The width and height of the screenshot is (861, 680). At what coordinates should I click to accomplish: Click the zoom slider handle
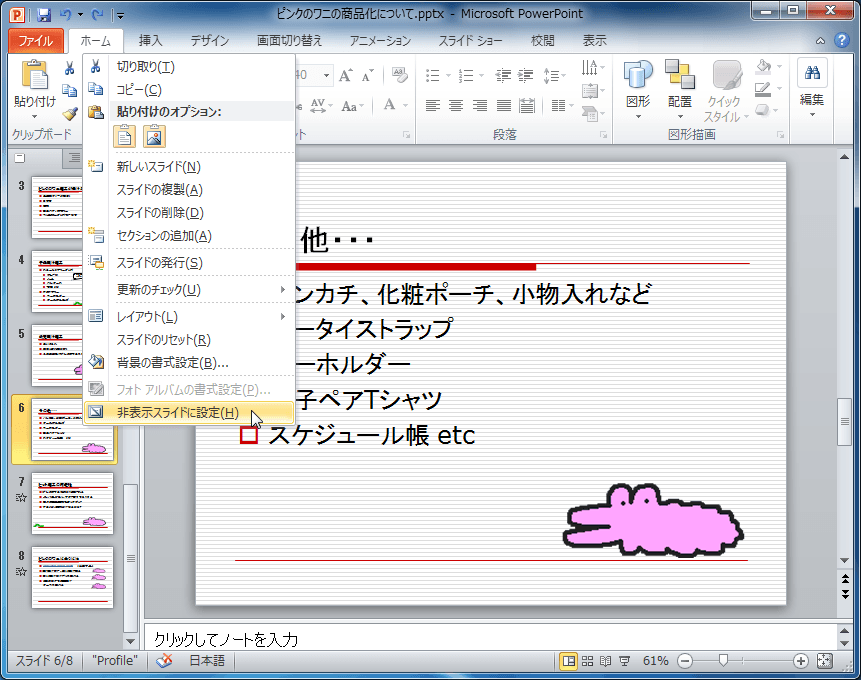723,661
